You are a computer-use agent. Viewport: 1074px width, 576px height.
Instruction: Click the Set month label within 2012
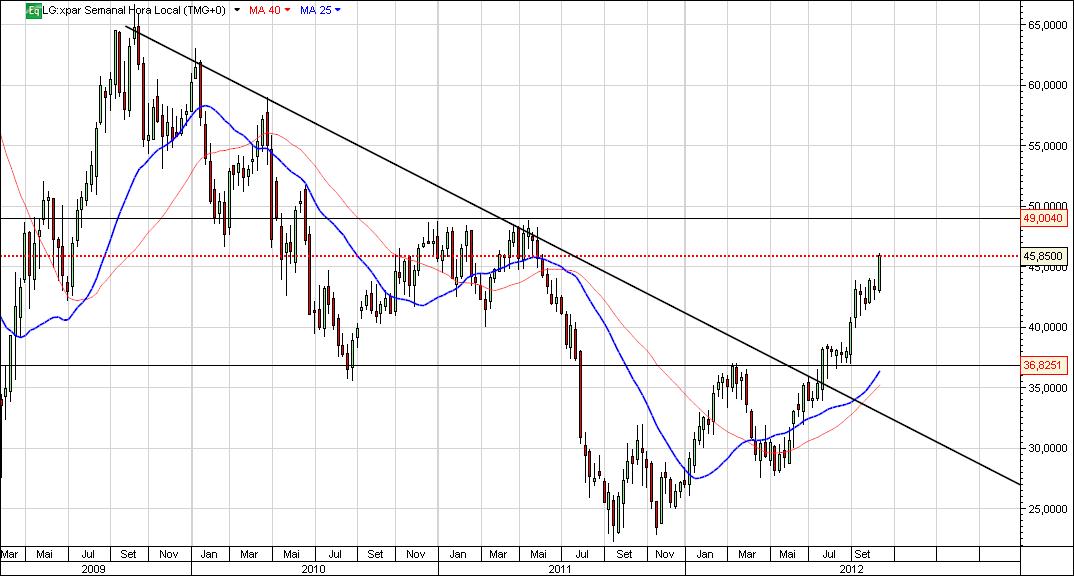tap(862, 554)
